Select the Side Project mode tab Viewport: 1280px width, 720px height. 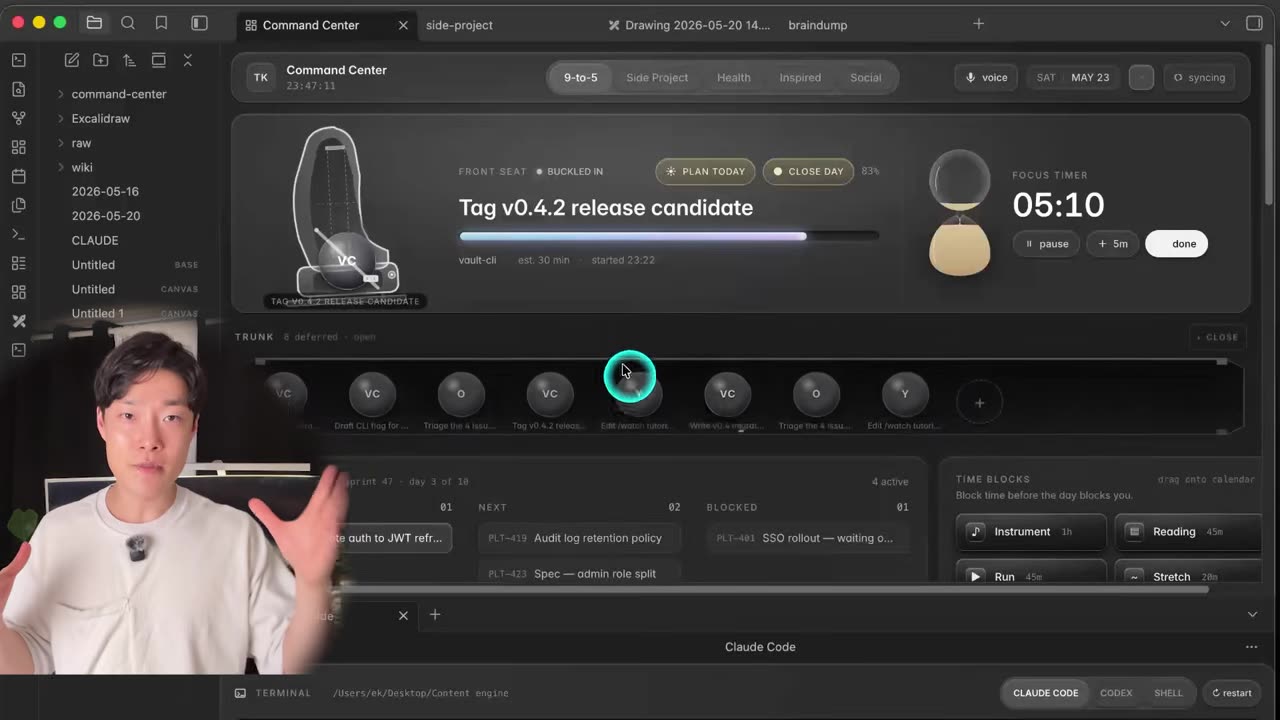pos(657,77)
